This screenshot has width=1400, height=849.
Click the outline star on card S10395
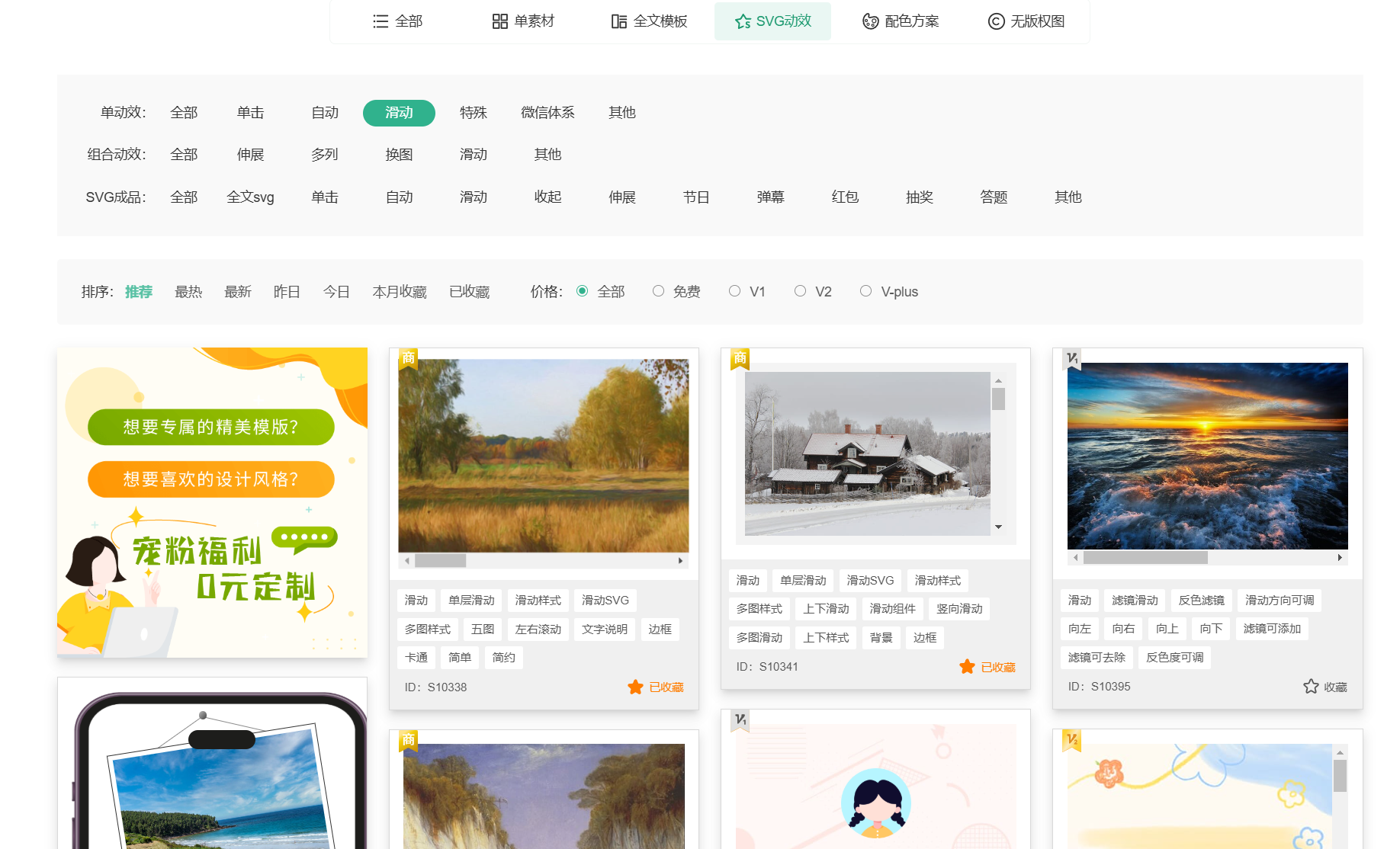pyautogui.click(x=1311, y=687)
